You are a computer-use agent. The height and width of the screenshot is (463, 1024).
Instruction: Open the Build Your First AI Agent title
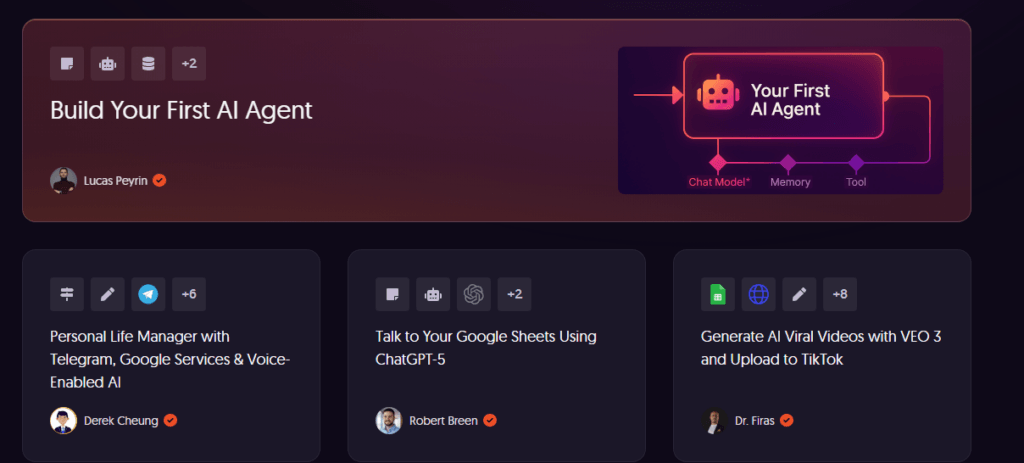click(182, 110)
